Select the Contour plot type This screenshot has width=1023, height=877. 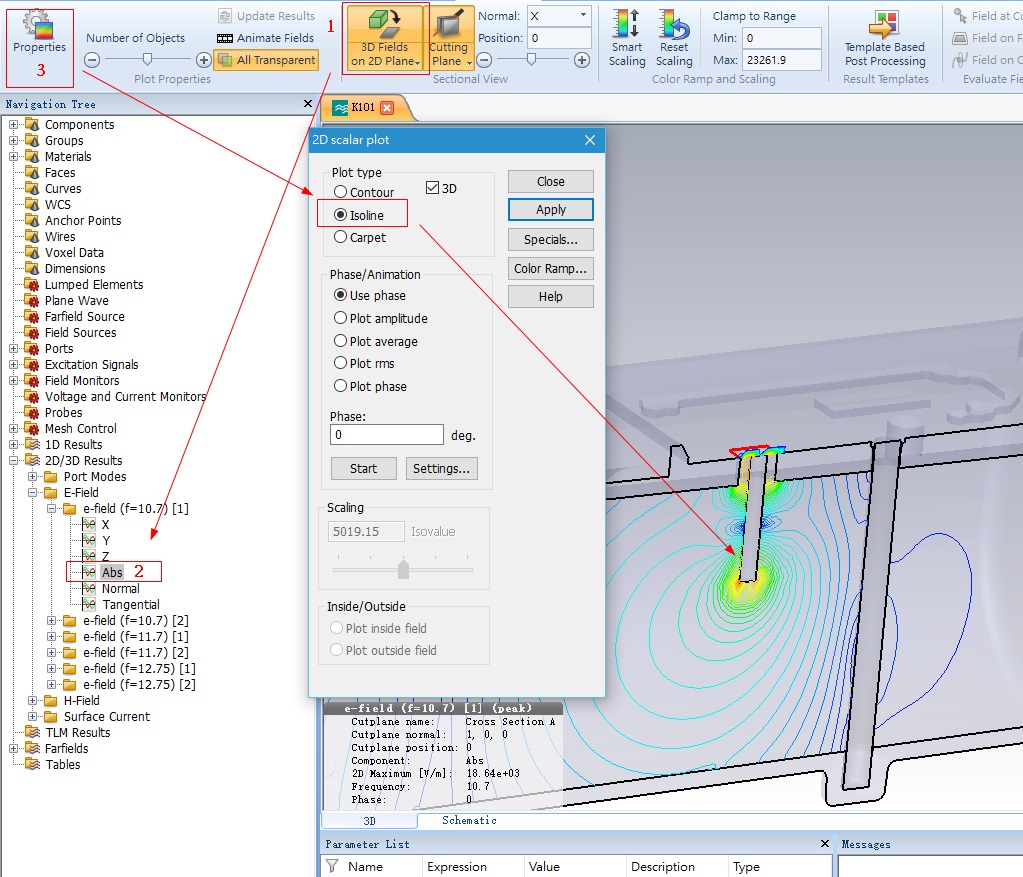tap(342, 192)
